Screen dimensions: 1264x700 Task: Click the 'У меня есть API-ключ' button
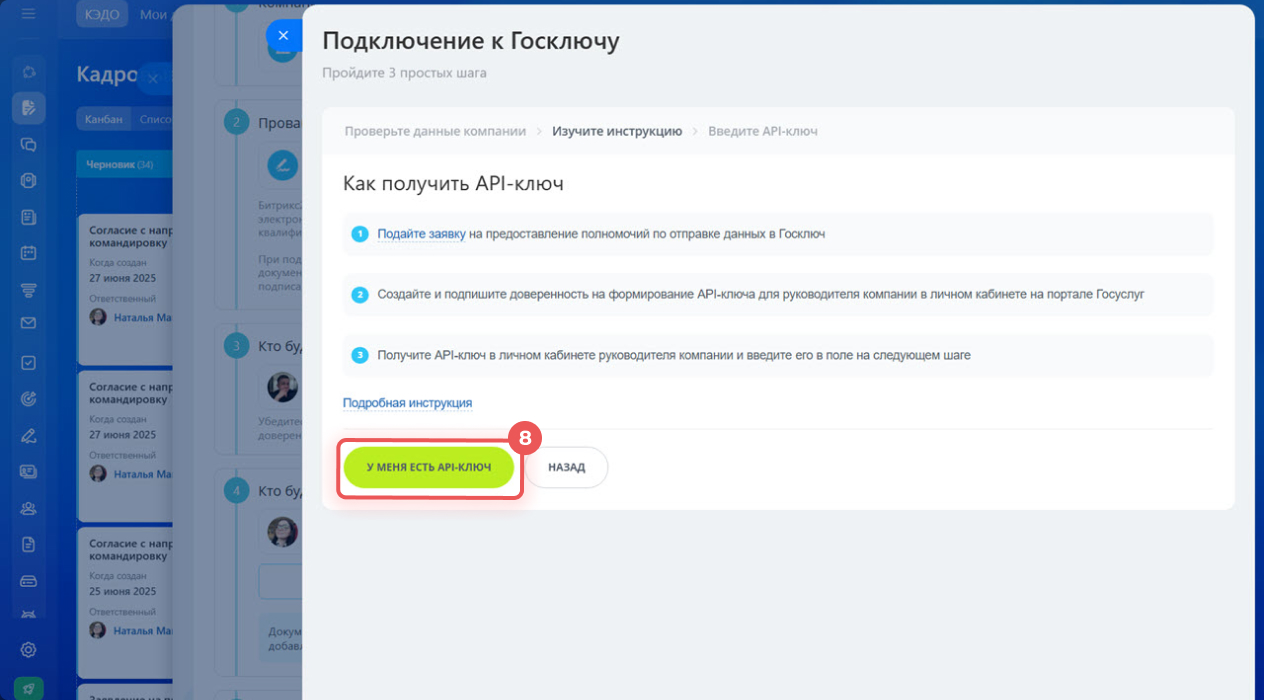tap(428, 467)
